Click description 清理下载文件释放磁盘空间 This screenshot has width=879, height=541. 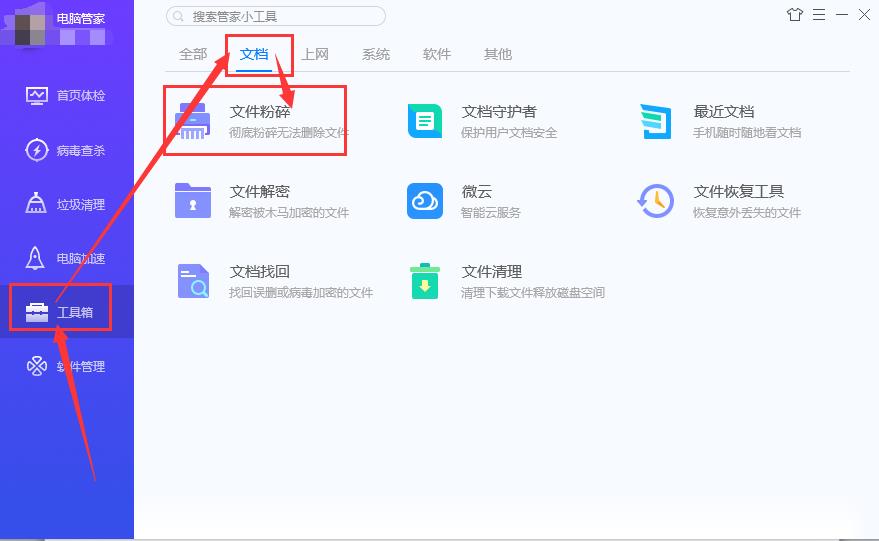533,293
